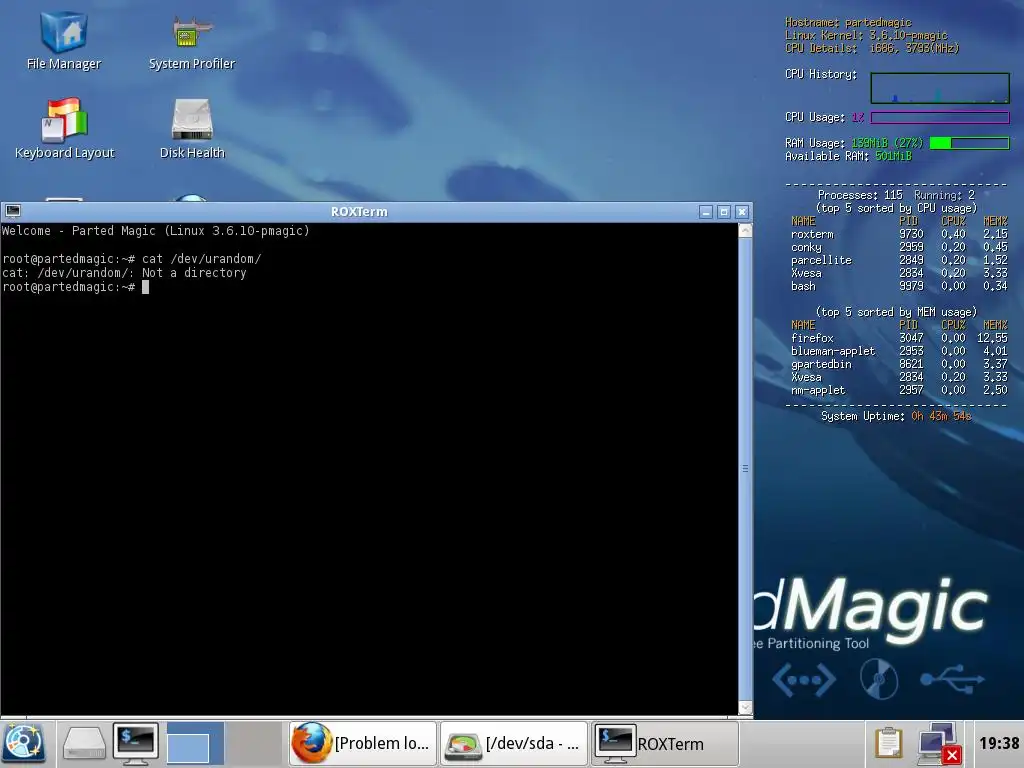
Task: Open the clipboard manager tray icon
Action: point(888,743)
